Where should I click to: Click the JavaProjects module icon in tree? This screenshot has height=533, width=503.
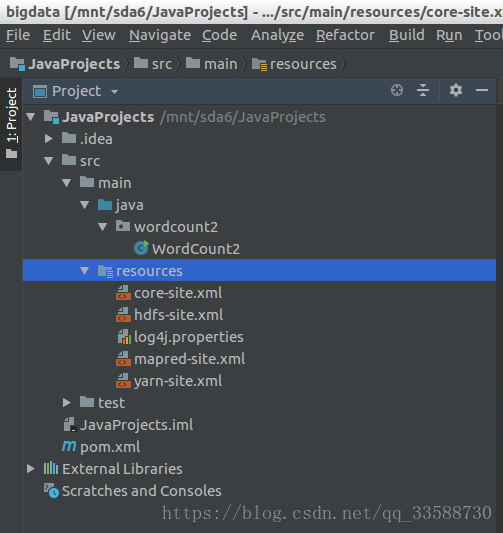coord(51,117)
